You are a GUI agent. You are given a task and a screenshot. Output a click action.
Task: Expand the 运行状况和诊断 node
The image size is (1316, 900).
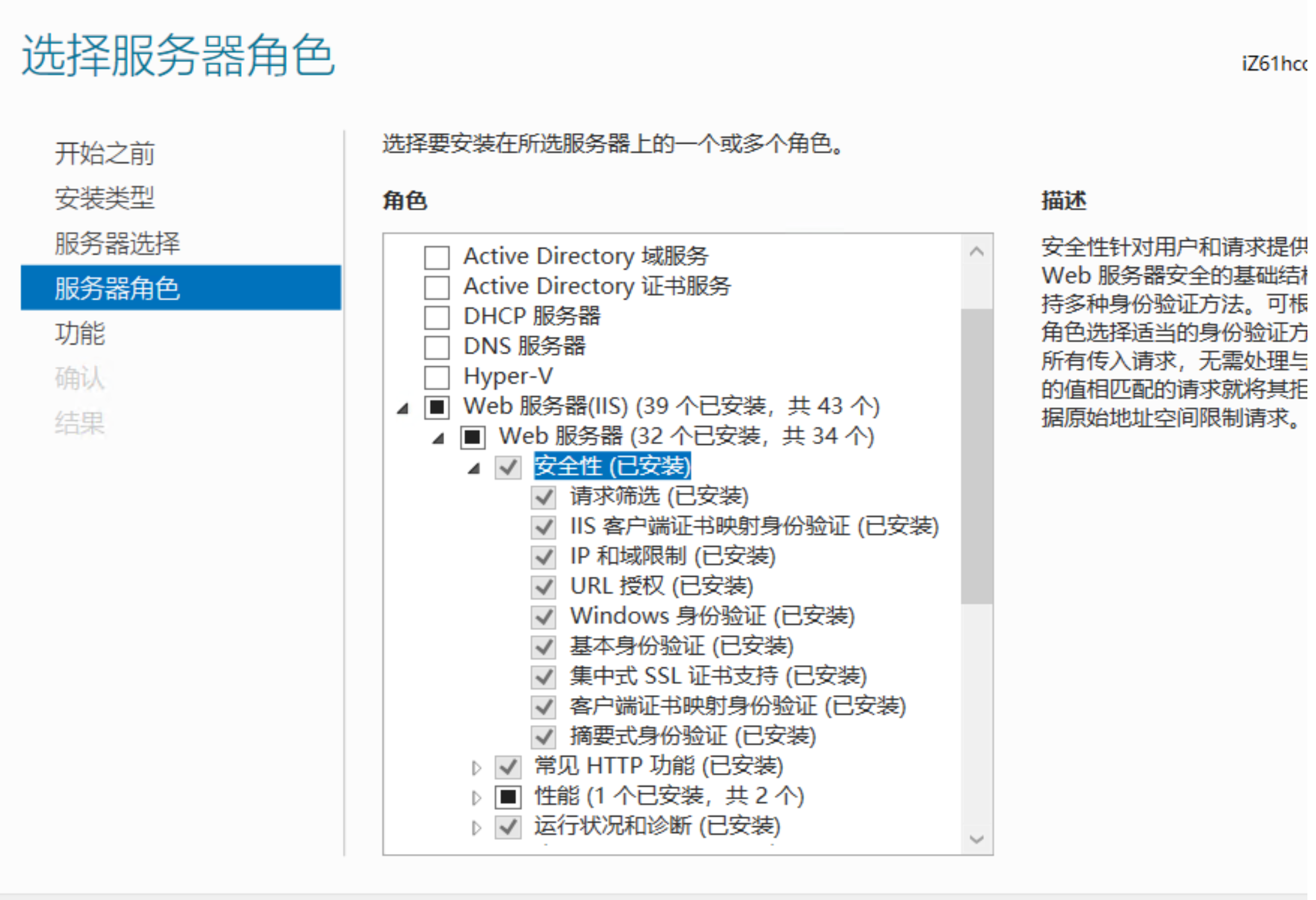(x=476, y=827)
